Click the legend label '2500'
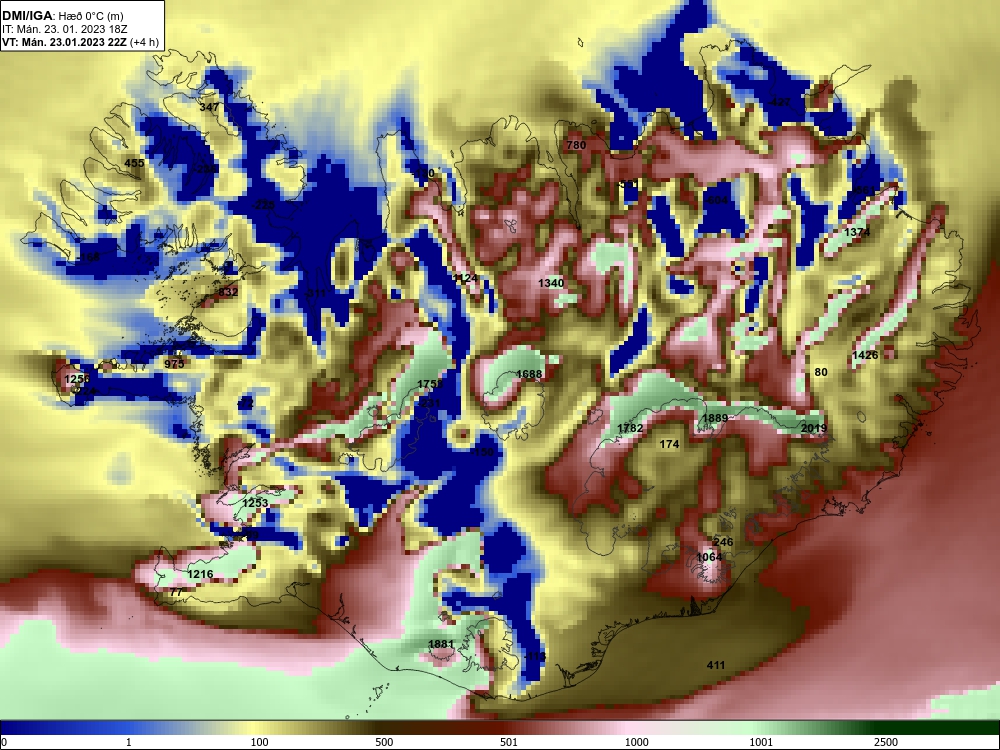 tap(886, 742)
